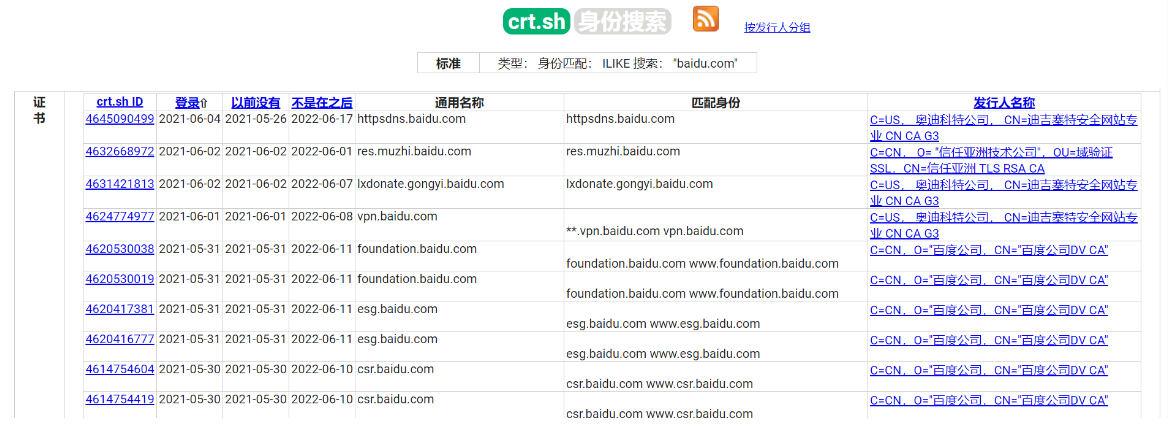Open the 百度公司DV CA issuer for row 4620417381
Viewport: 1168px width, 431px height.
pyautogui.click(x=988, y=310)
